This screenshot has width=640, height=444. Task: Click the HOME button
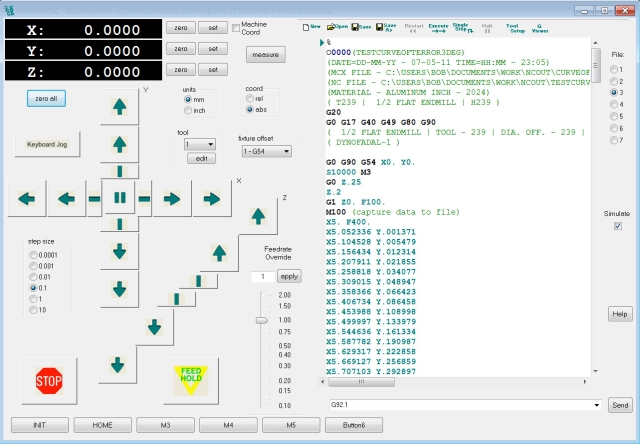[x=101, y=425]
